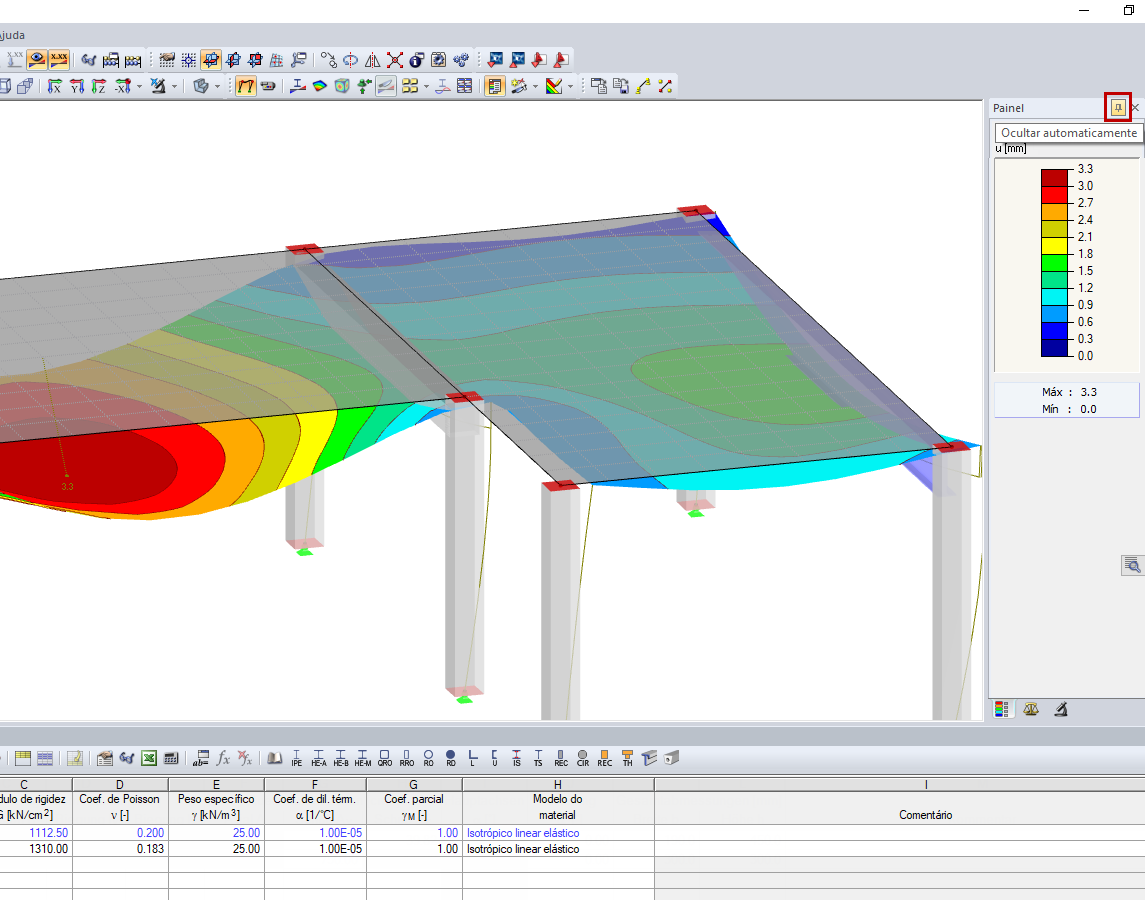Click the rotate-around-axis icon
This screenshot has height=900, width=1145.
(x=351, y=60)
